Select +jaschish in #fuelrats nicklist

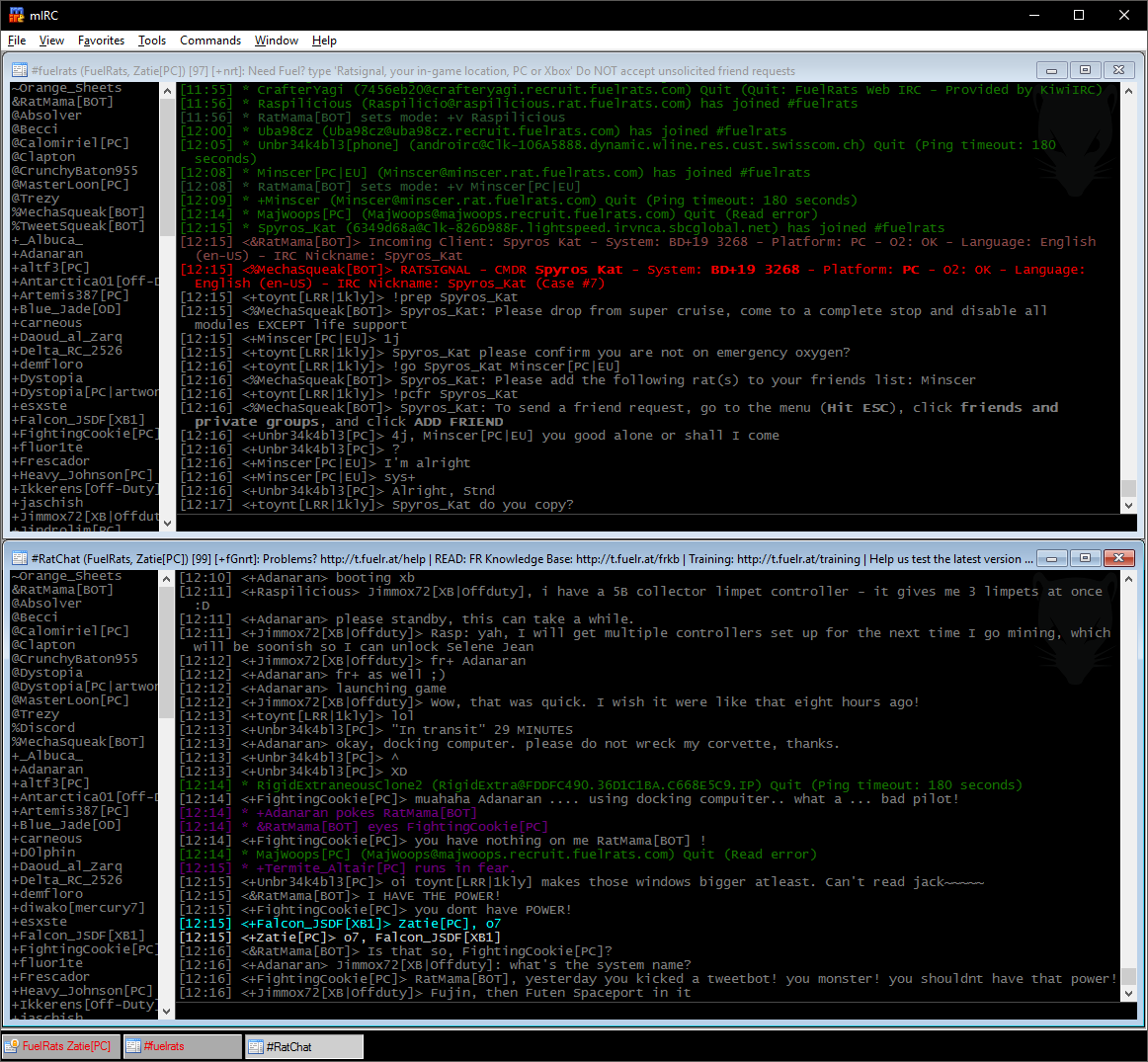46,503
